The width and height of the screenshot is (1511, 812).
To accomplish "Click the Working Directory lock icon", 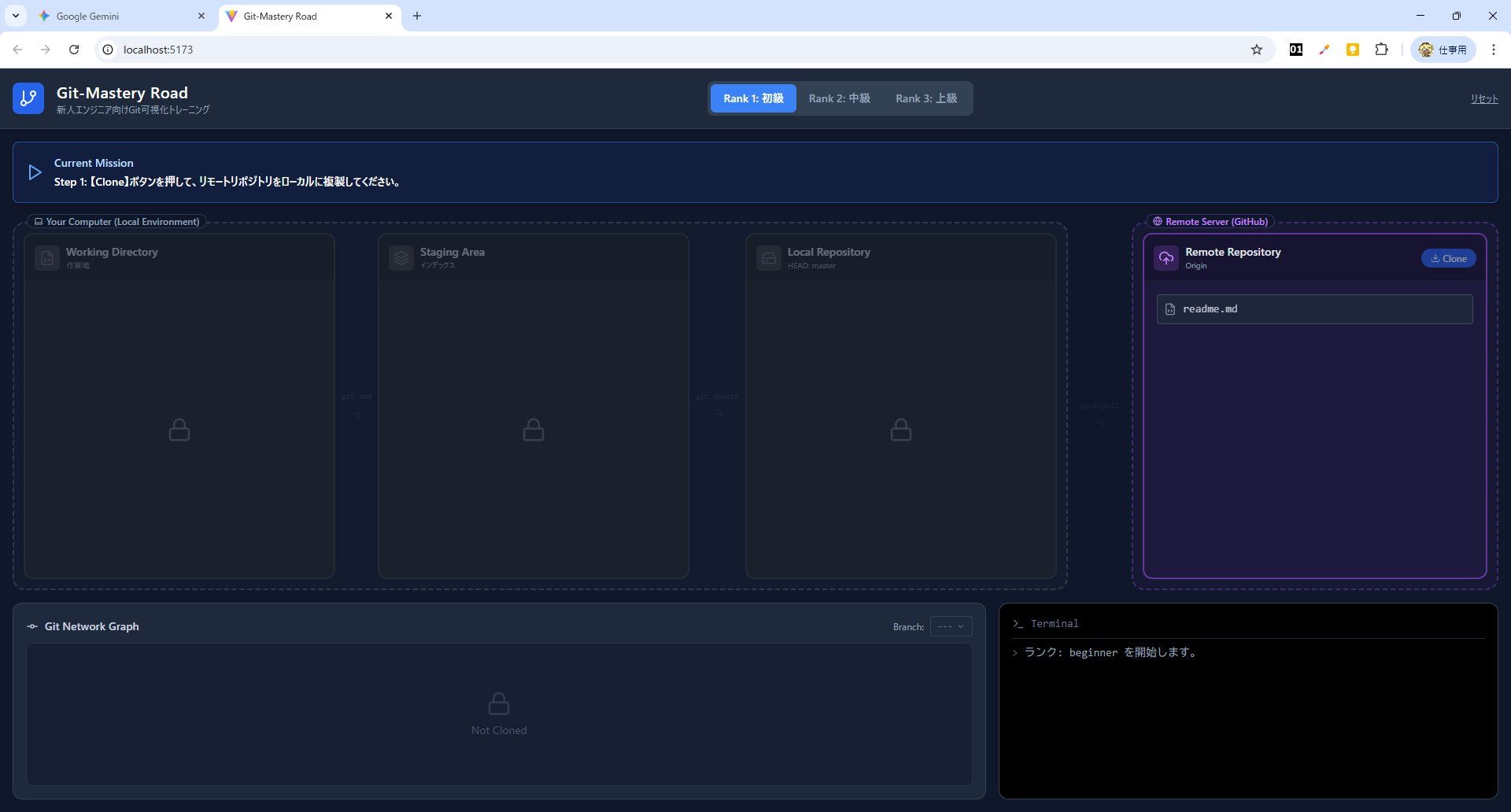I will point(179,430).
